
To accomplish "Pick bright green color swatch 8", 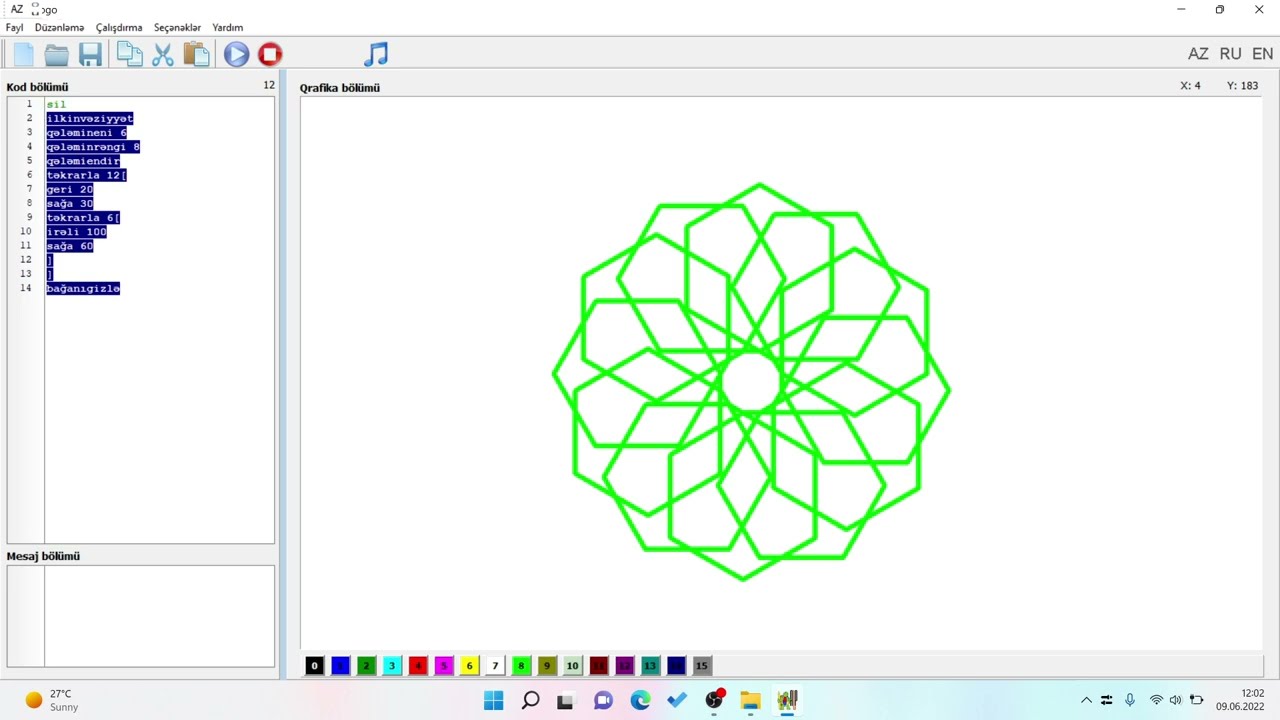I will (x=521, y=665).
